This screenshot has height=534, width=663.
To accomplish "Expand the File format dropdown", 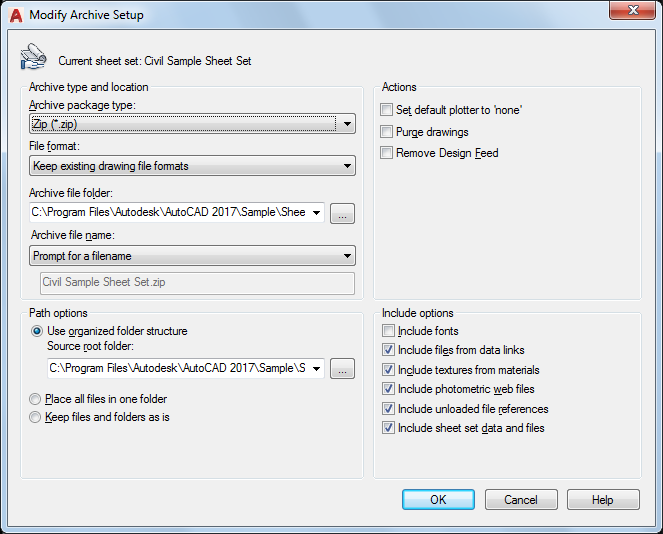I will [346, 166].
